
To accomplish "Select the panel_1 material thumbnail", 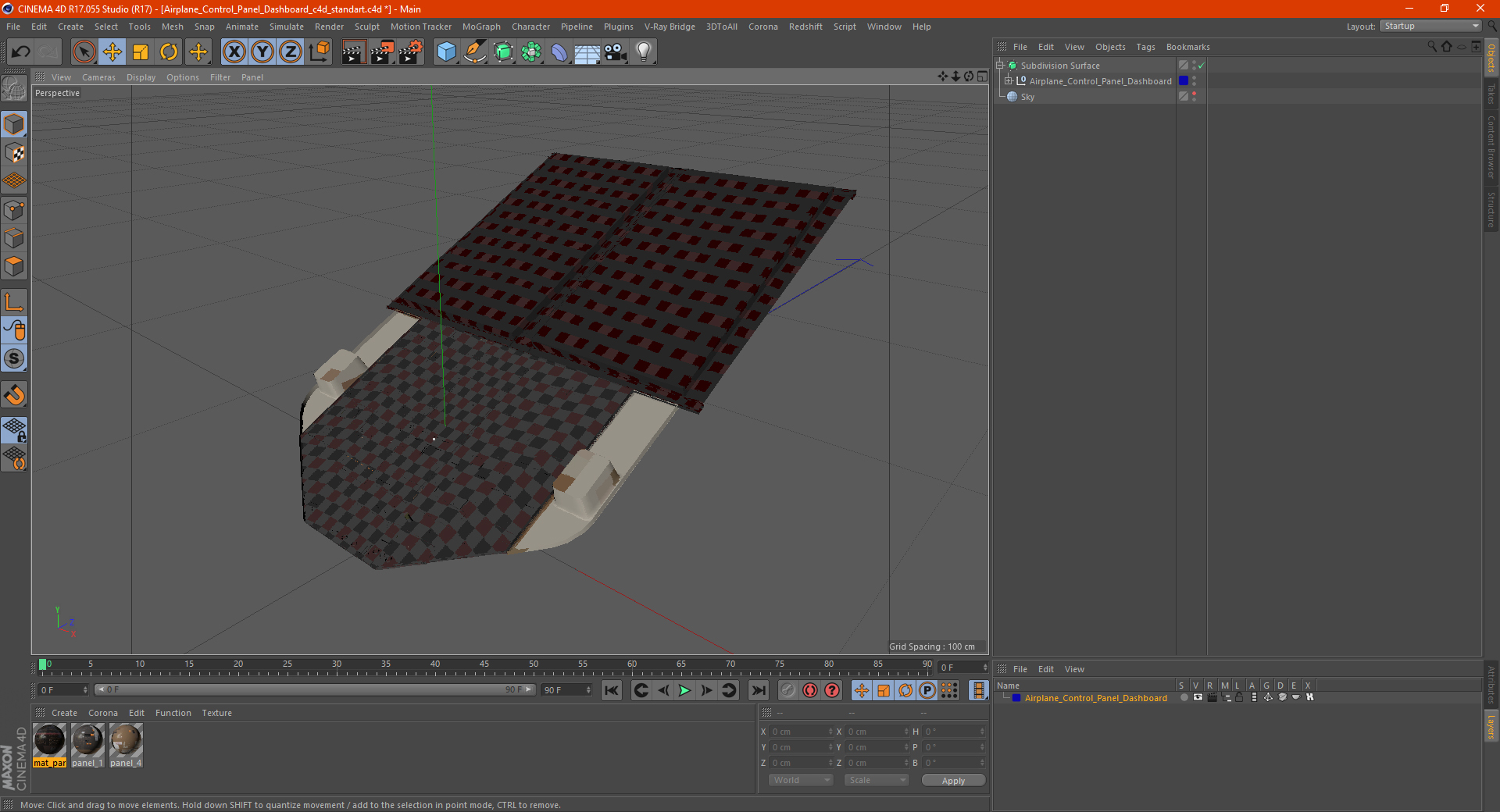I will [87, 745].
